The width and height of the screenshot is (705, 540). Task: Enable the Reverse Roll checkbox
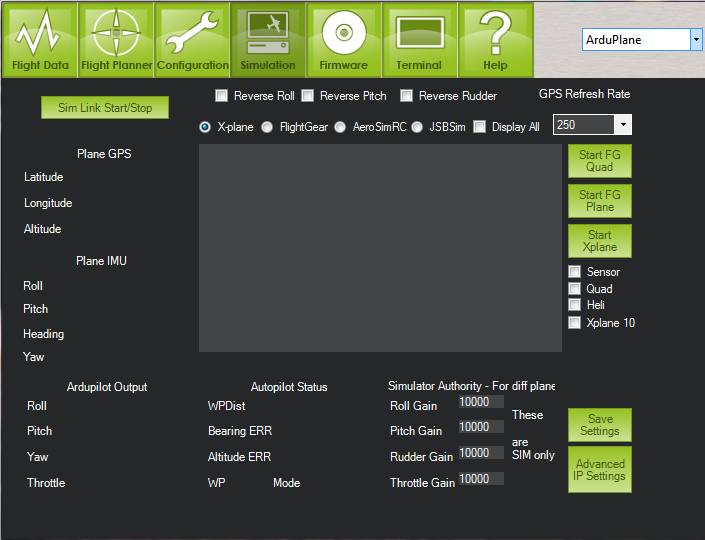222,96
